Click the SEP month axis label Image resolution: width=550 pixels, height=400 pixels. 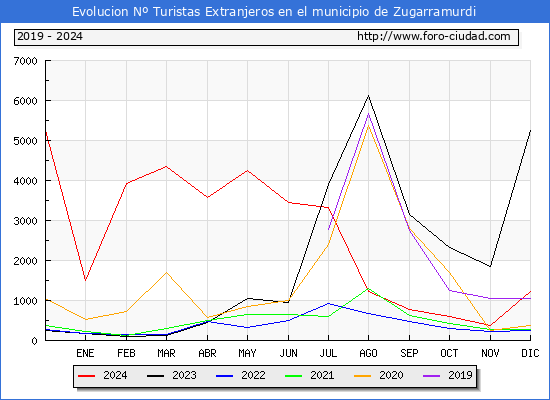(409, 353)
